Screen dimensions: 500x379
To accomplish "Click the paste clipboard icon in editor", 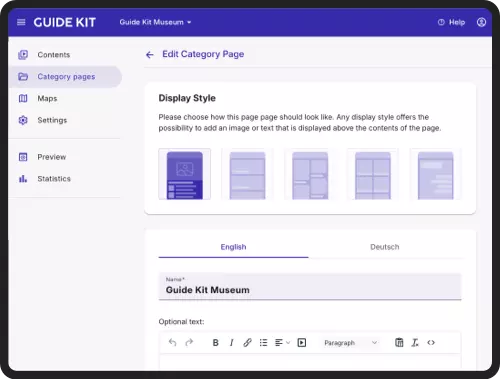I will pyautogui.click(x=399, y=342).
